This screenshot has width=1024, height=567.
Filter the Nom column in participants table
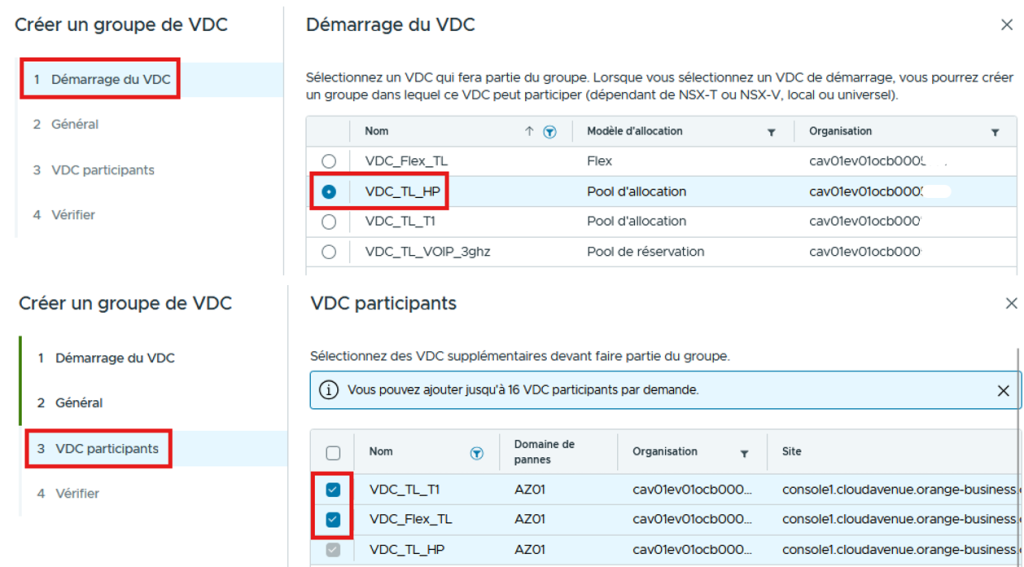pyautogui.click(x=477, y=453)
